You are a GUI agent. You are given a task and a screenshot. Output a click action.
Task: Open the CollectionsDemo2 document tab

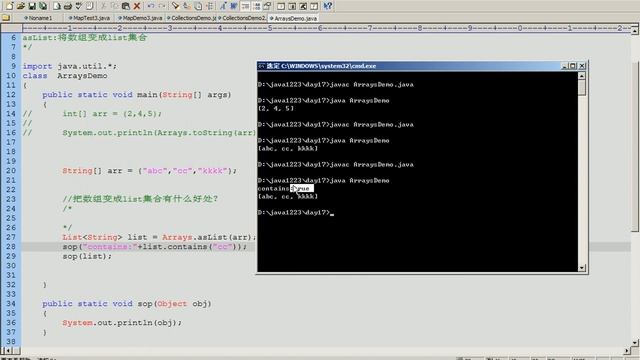click(x=242, y=18)
